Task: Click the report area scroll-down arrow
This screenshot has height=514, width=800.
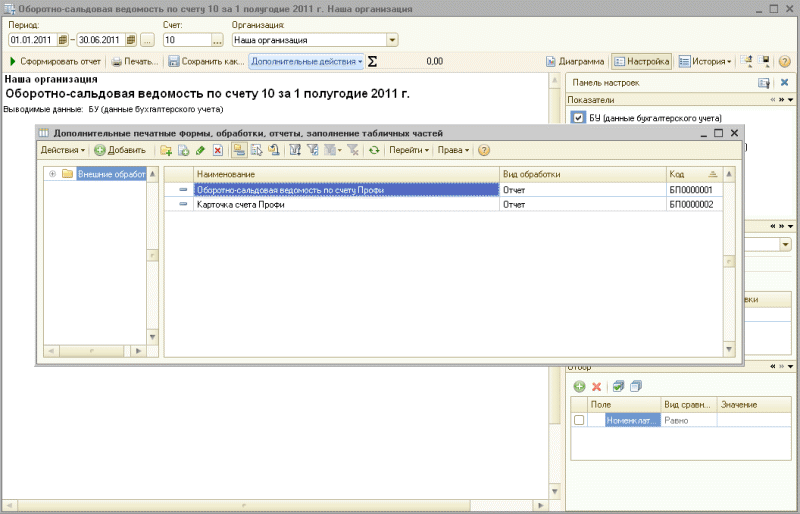Action: coord(555,492)
